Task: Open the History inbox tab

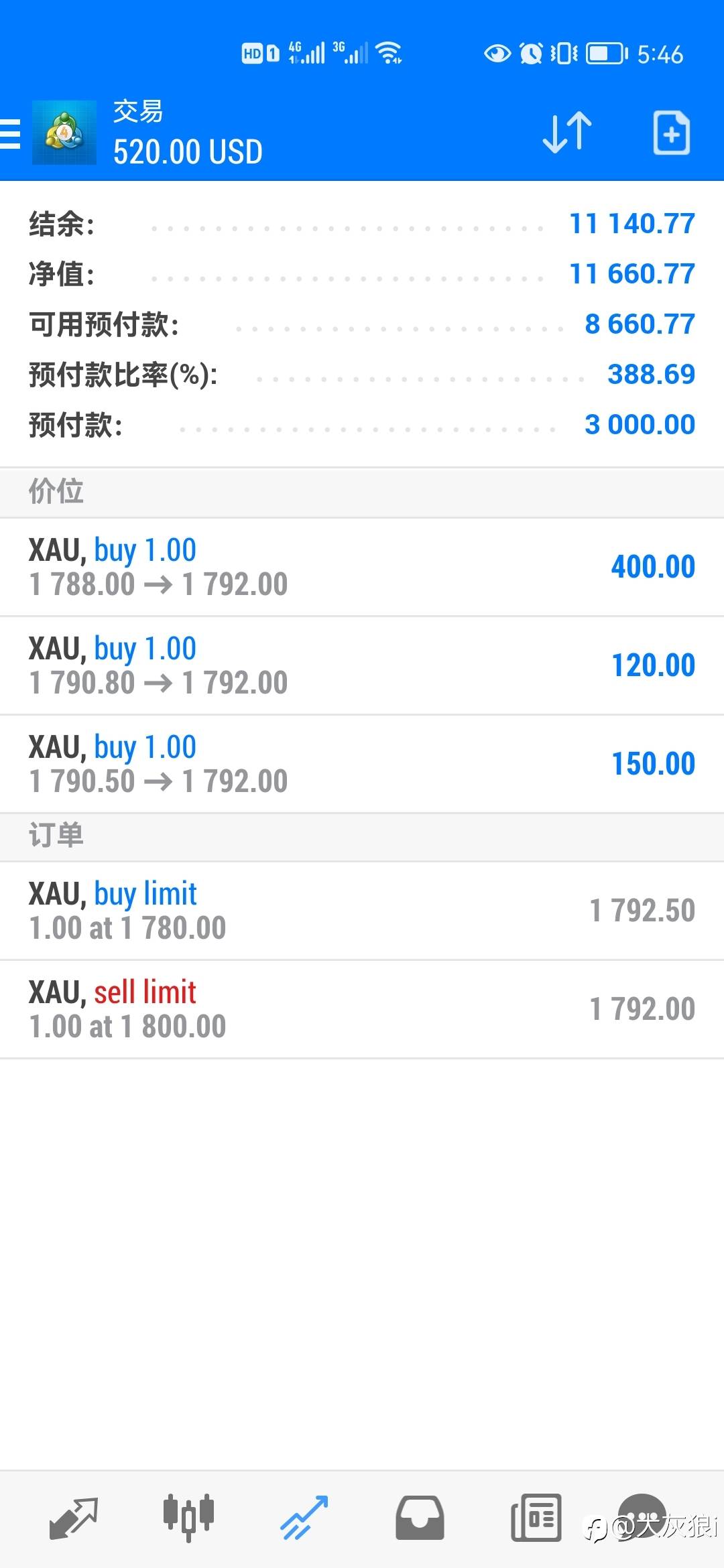Action: coord(420,1517)
